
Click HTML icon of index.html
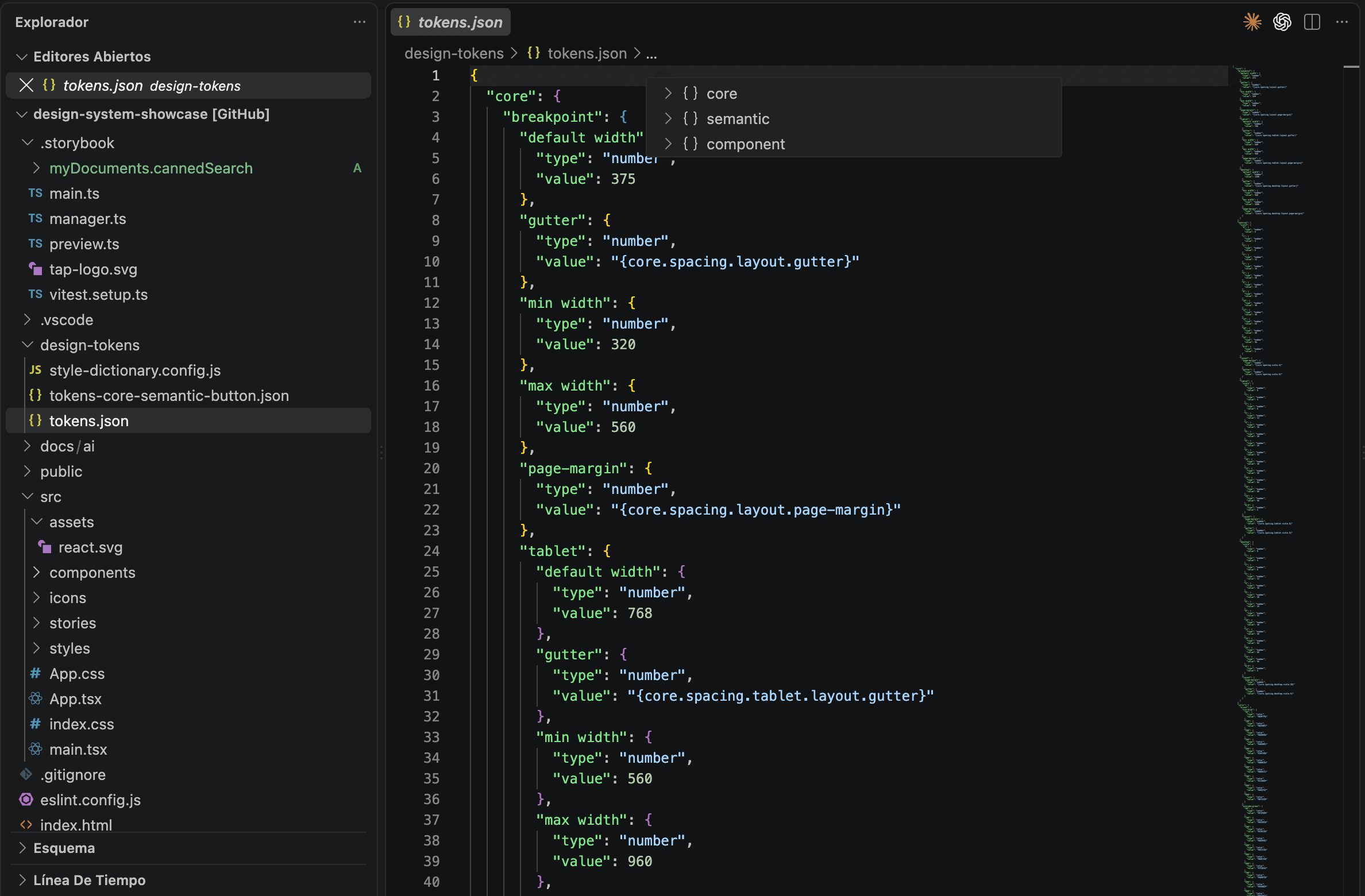click(x=26, y=825)
